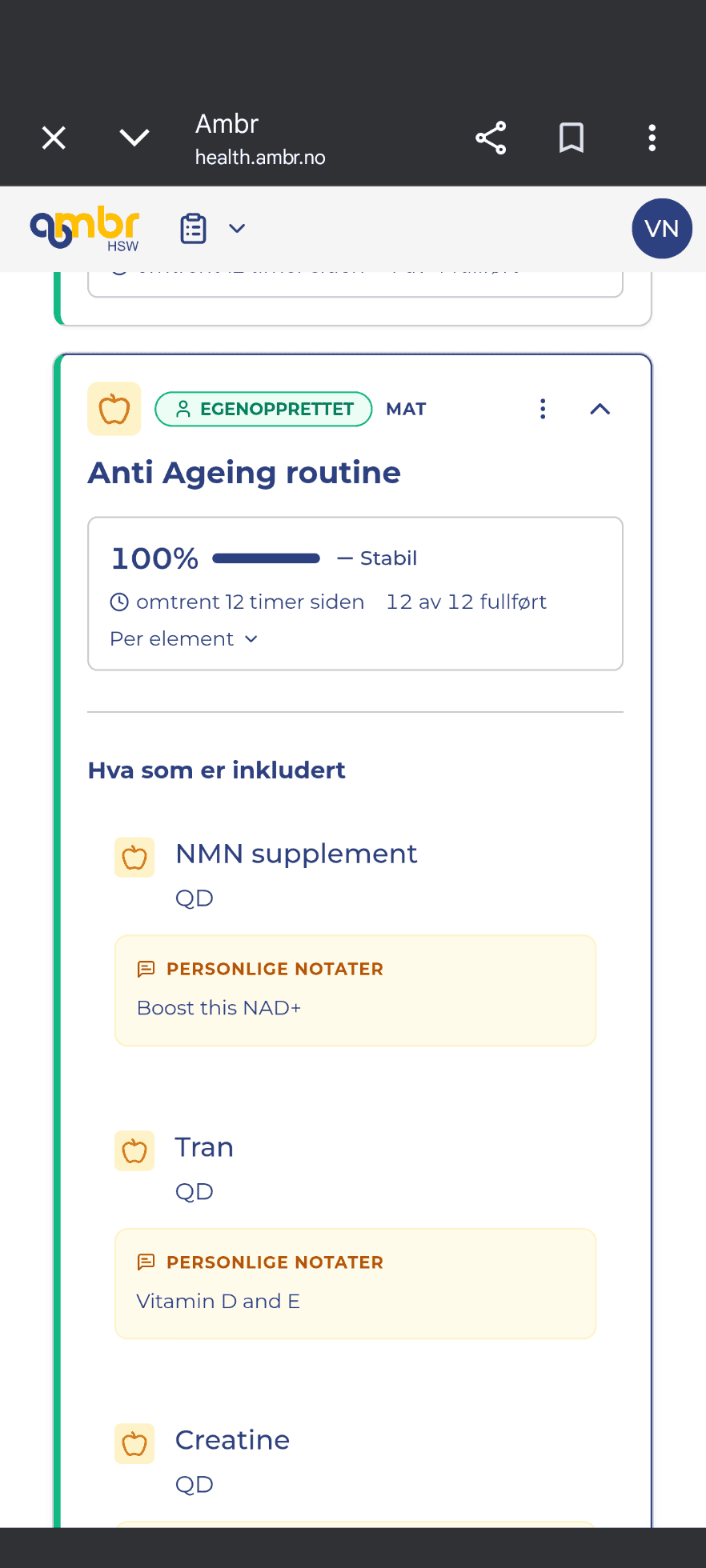Close the browser tab with the X icon
Viewport: 706px width, 1568px height.
tap(54, 138)
